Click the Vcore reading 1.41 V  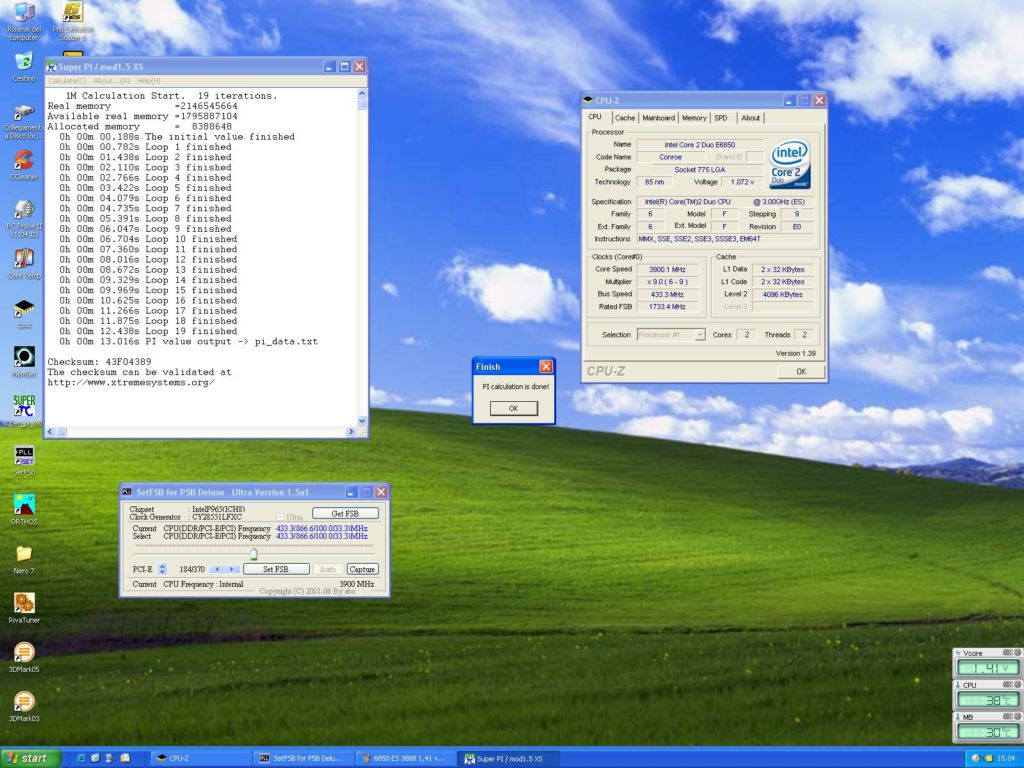[988, 668]
